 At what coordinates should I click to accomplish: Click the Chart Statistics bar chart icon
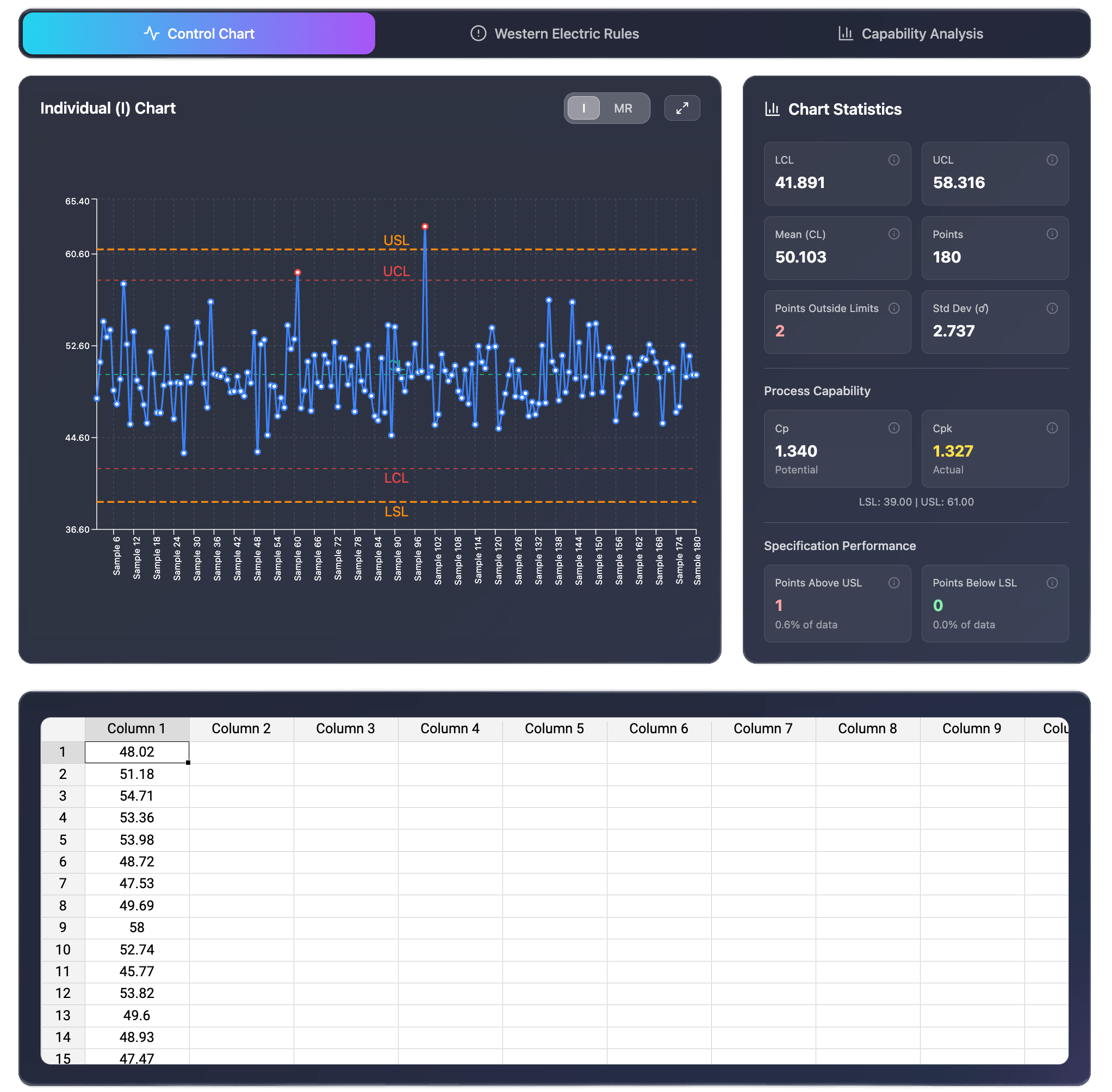click(x=772, y=109)
